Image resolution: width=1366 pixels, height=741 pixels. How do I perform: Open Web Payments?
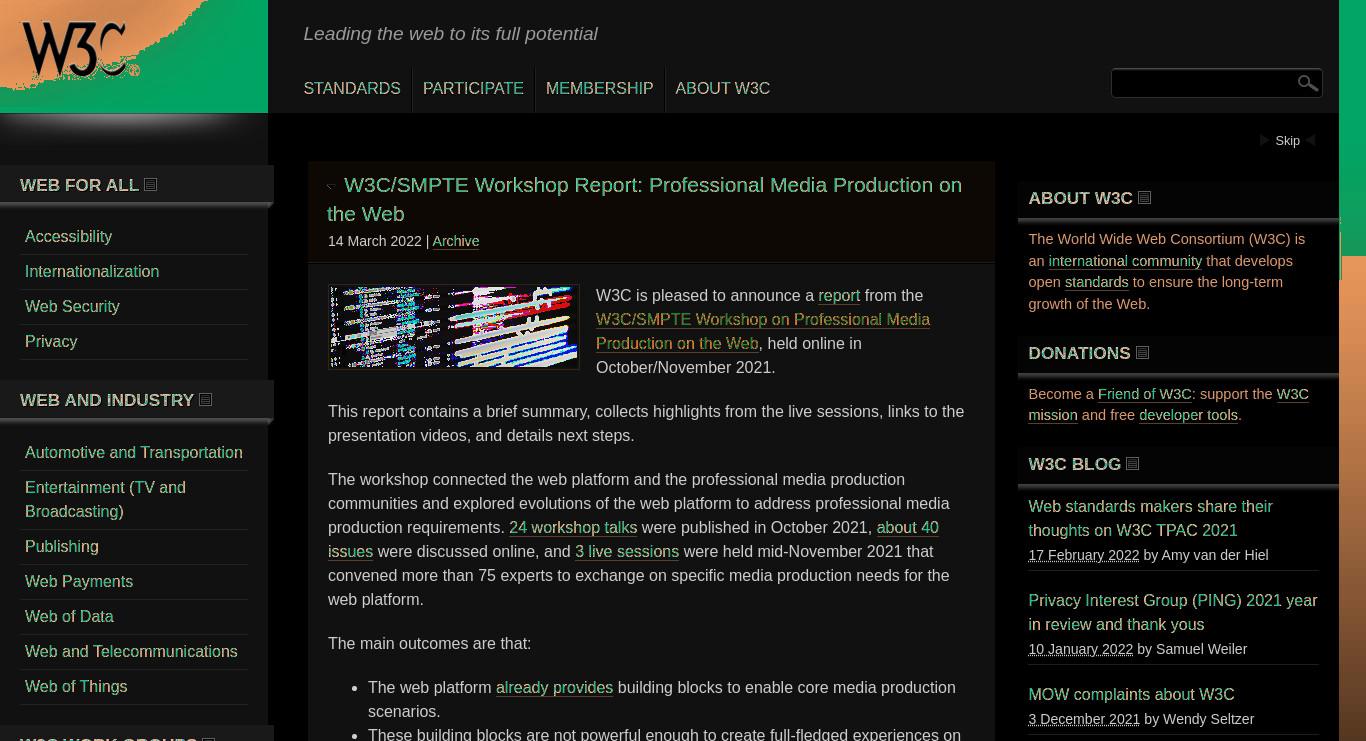pyautogui.click(x=79, y=582)
